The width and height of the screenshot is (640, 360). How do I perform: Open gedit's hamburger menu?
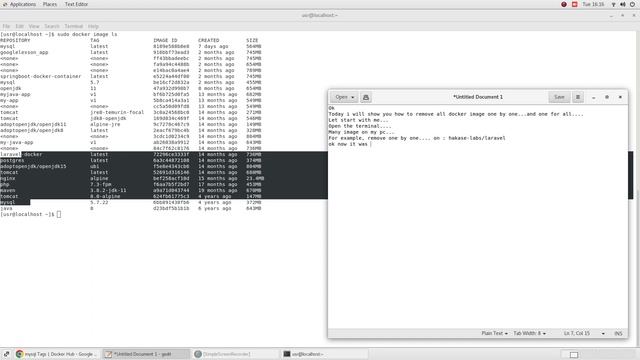(x=578, y=97)
